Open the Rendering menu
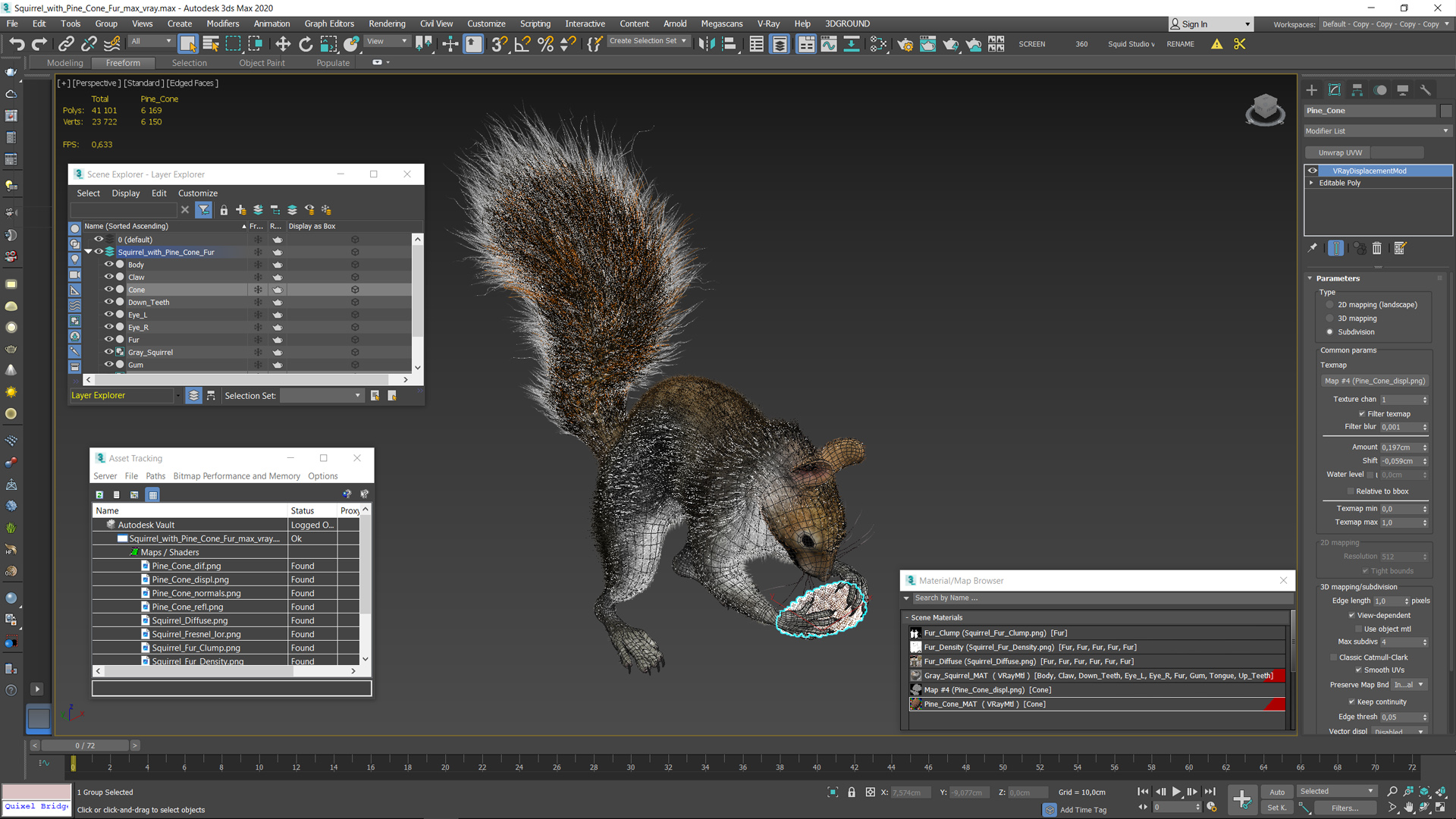 click(387, 24)
